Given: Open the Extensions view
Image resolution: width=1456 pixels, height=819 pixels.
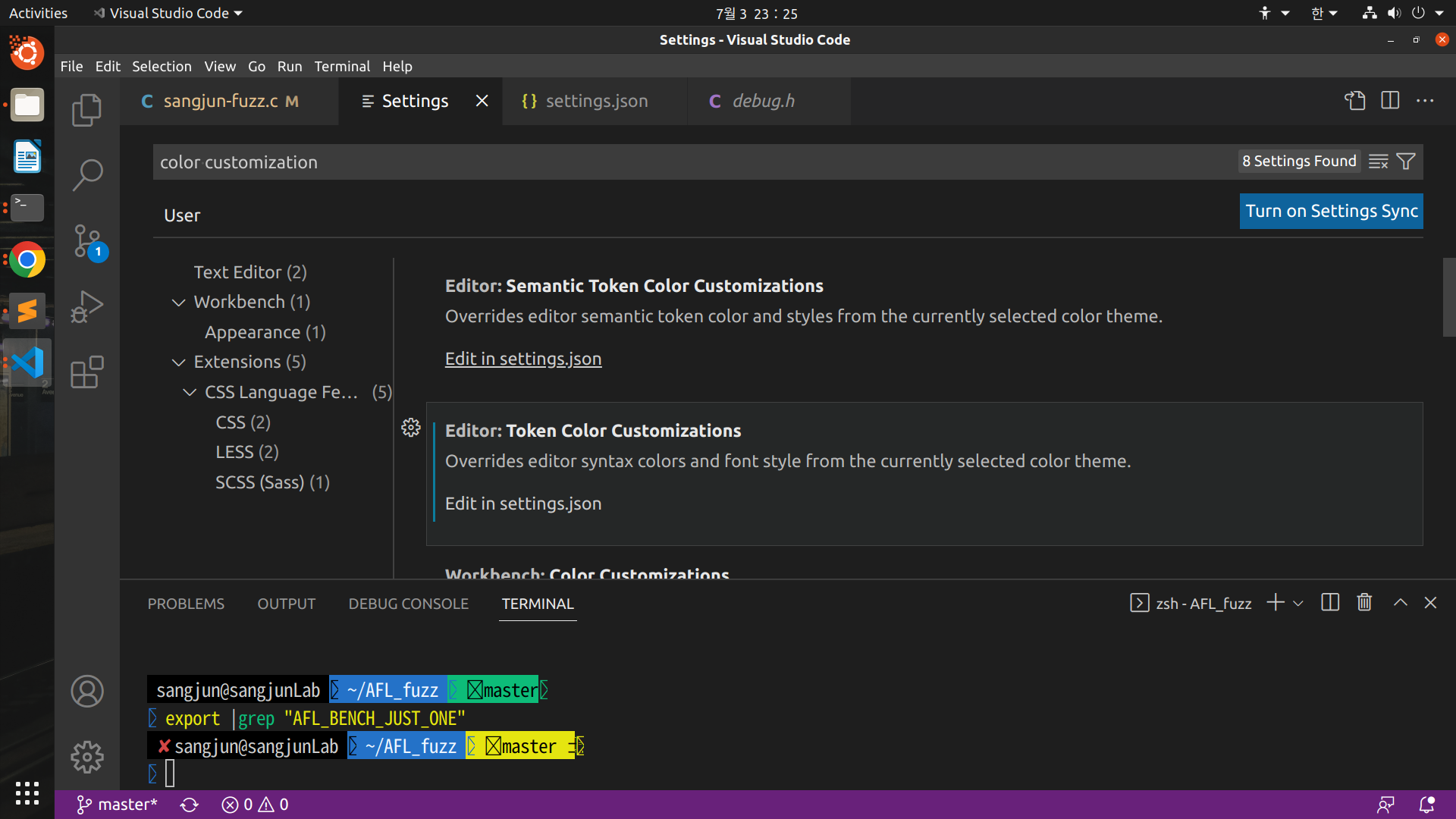Looking at the screenshot, I should click(x=86, y=372).
